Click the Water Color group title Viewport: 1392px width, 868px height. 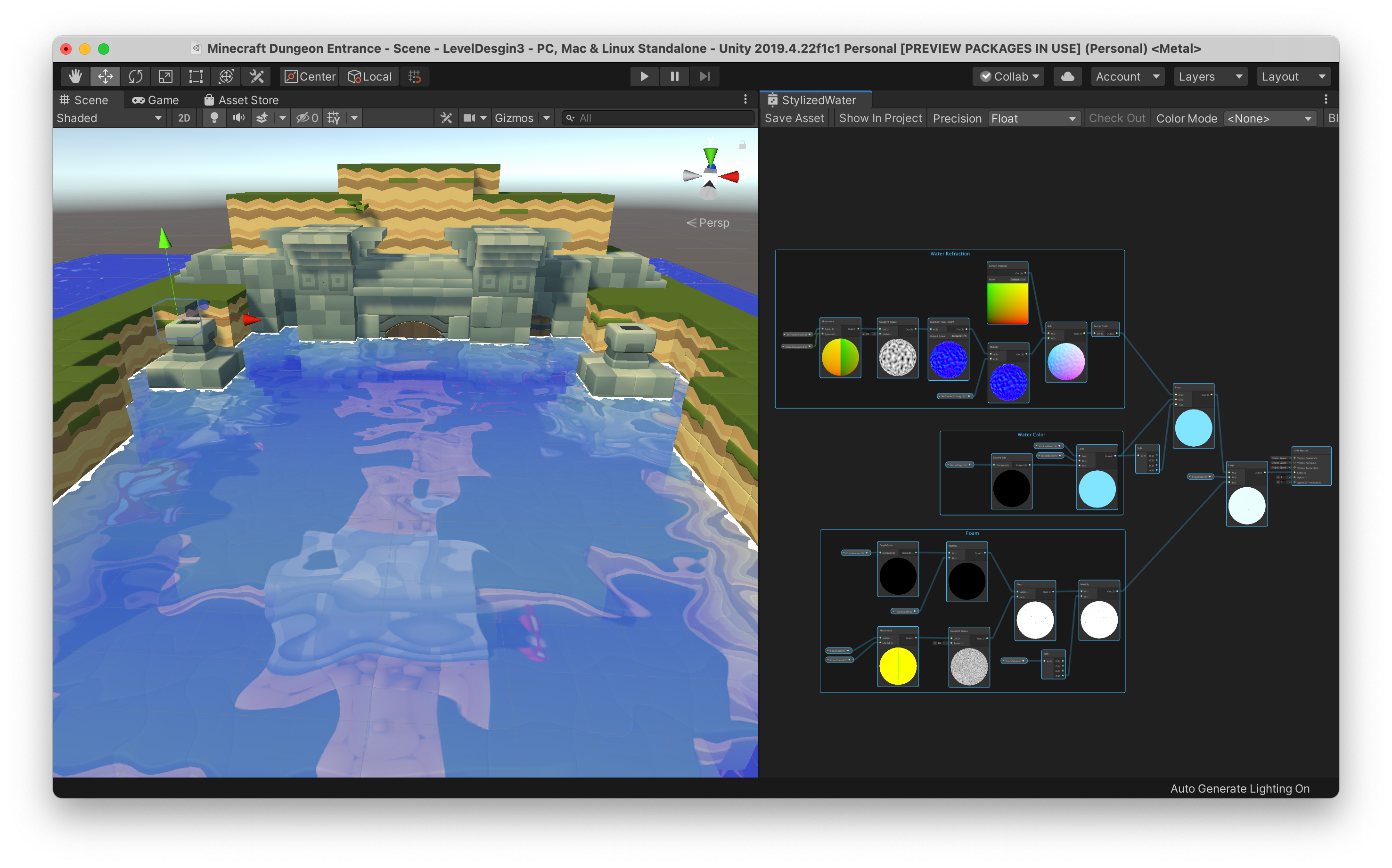[1031, 434]
